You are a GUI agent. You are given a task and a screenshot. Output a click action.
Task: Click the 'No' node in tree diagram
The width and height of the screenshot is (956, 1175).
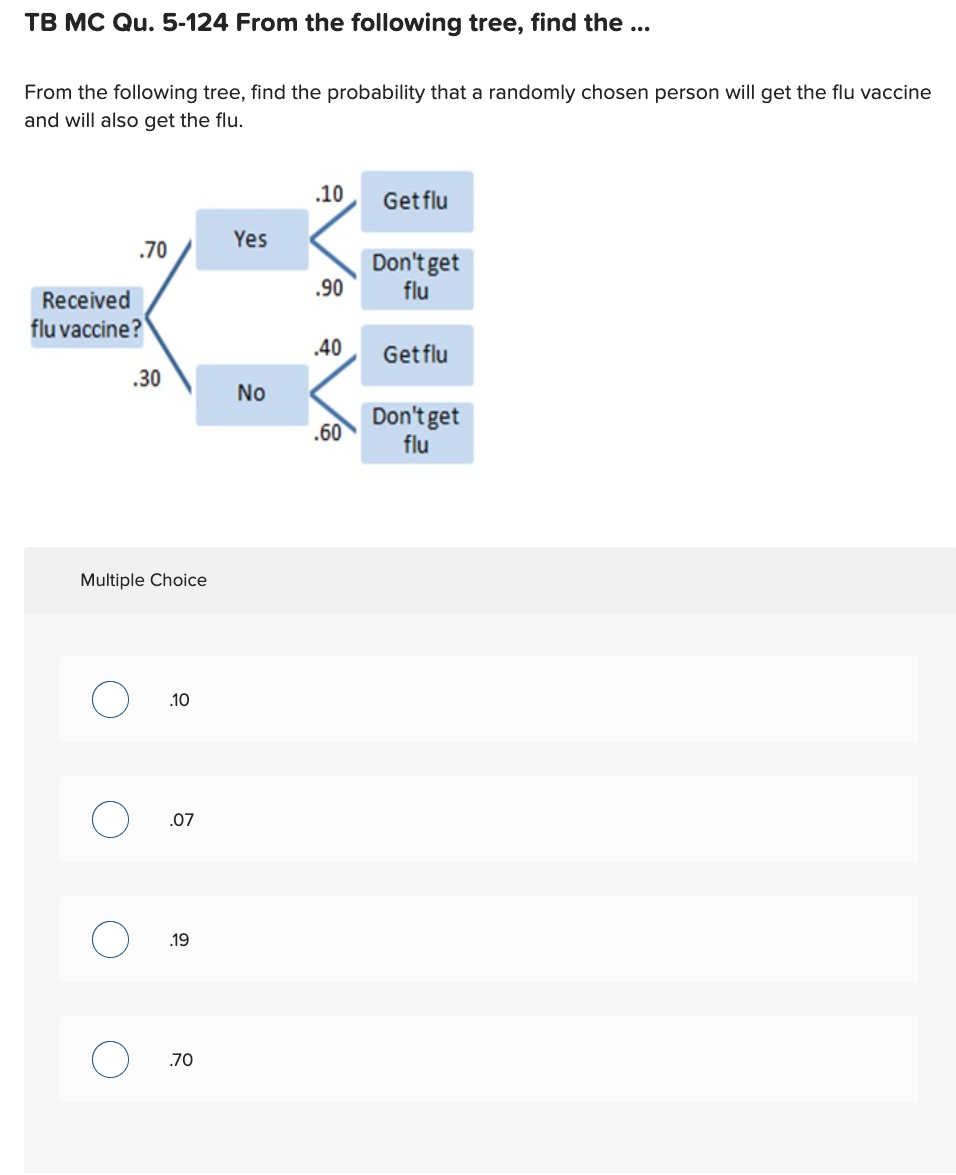pos(251,393)
